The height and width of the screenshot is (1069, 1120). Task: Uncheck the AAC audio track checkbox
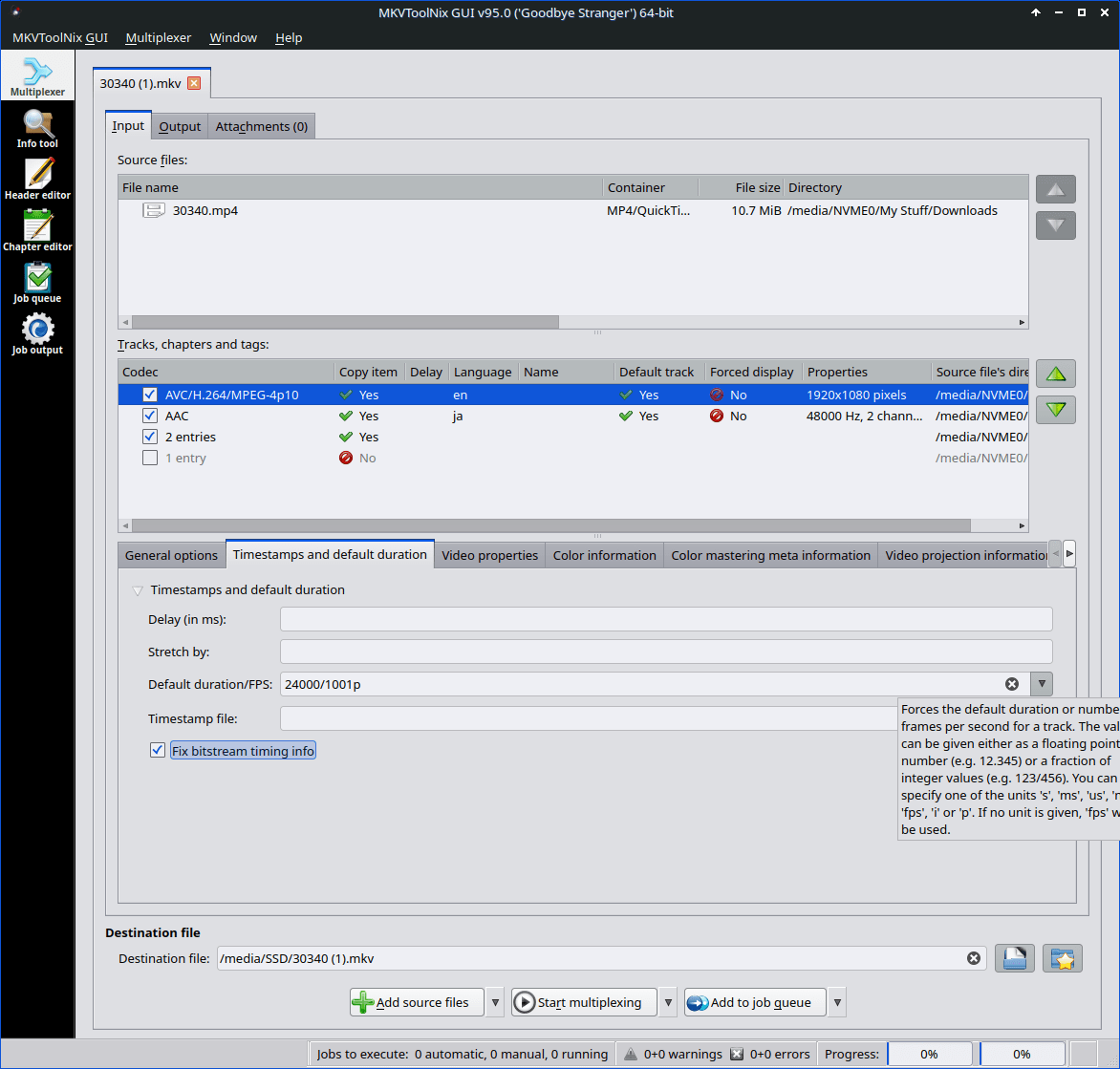click(x=150, y=416)
